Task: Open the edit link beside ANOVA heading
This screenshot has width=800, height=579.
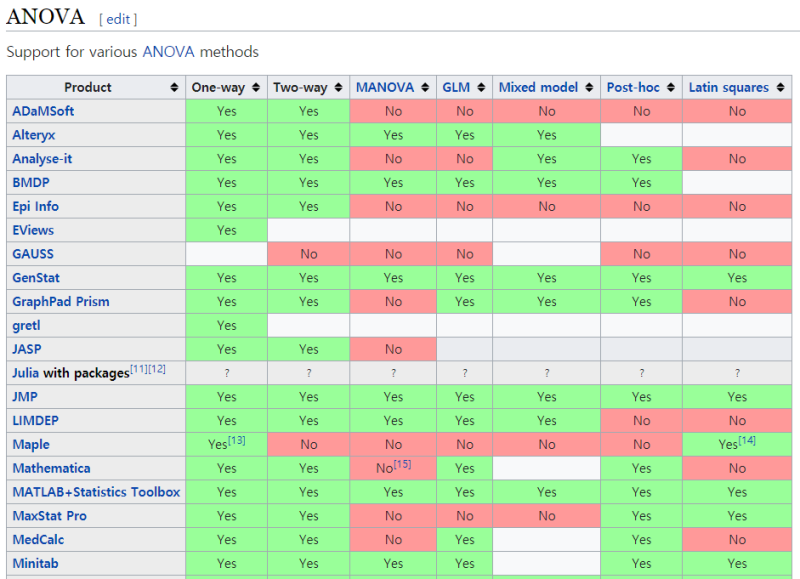Action: point(118,19)
